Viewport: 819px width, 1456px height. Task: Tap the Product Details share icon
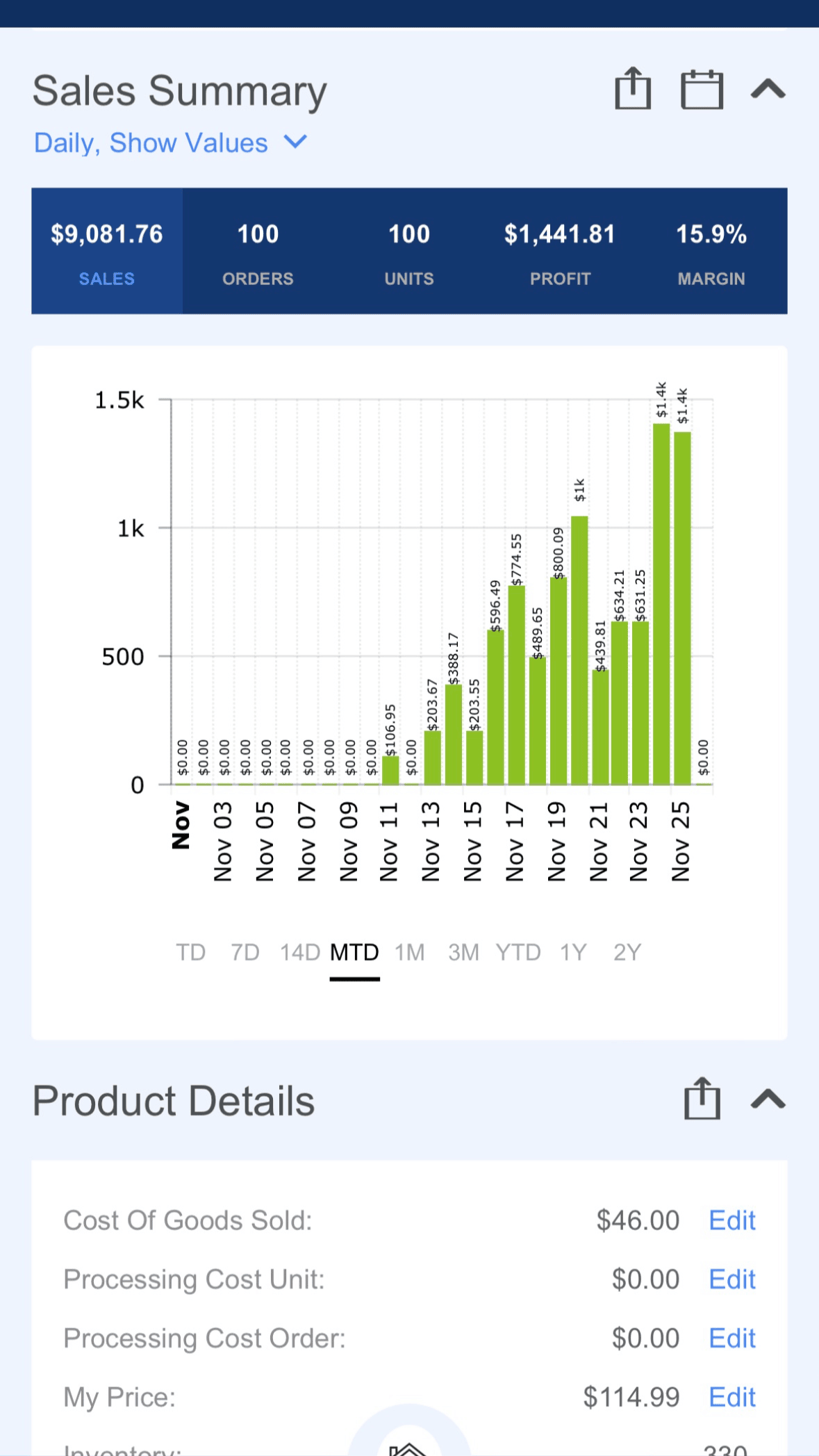point(702,1099)
